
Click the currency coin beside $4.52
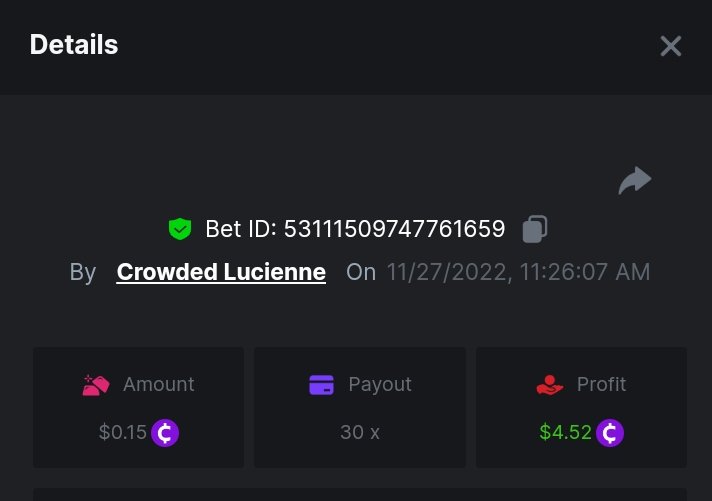[x=610, y=433]
